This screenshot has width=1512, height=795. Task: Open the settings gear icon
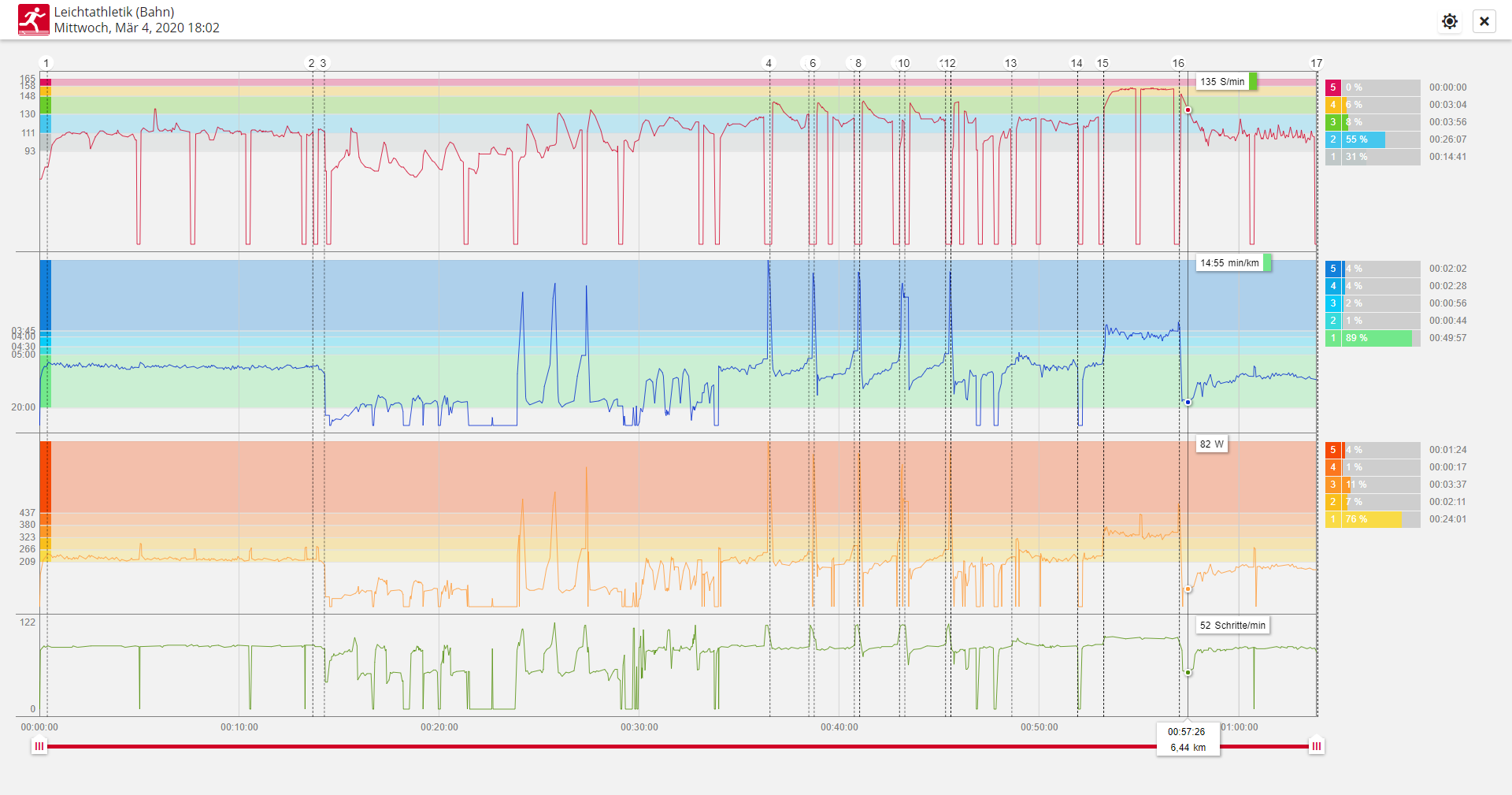[1449, 21]
